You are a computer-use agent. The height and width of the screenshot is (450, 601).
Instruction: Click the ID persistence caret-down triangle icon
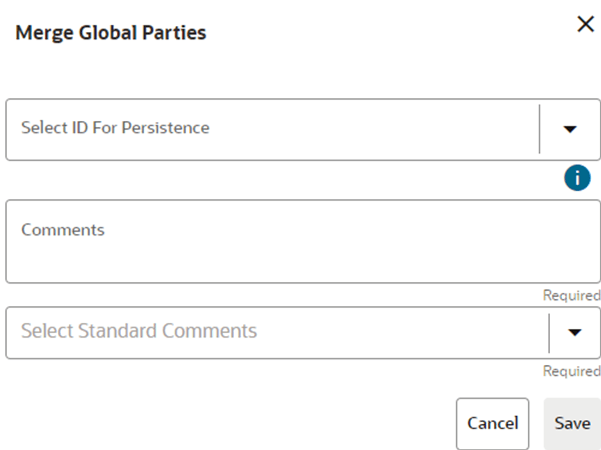click(570, 129)
